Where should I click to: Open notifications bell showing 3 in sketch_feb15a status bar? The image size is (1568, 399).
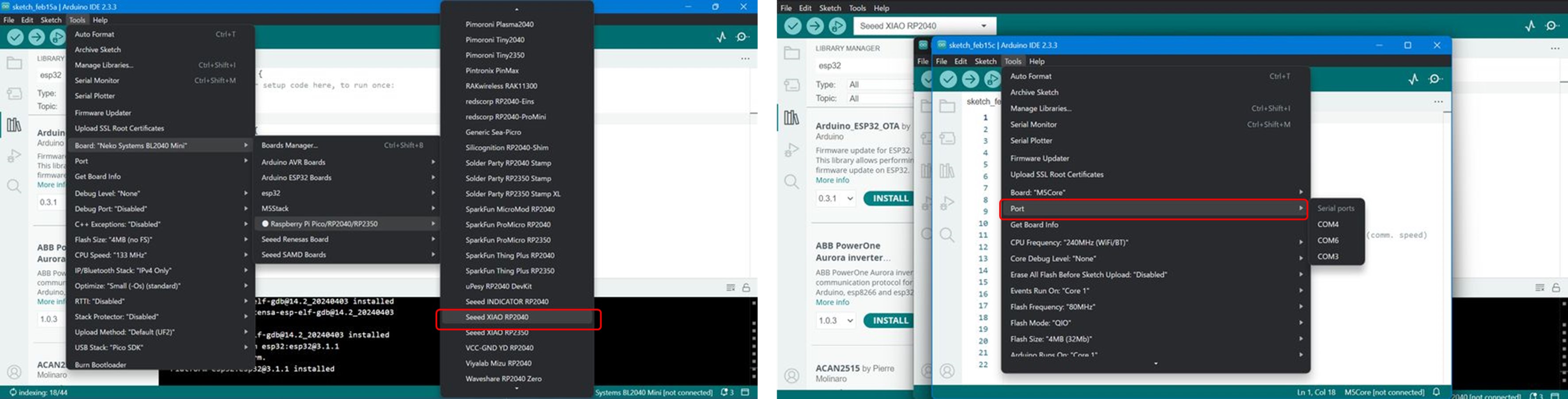(728, 392)
